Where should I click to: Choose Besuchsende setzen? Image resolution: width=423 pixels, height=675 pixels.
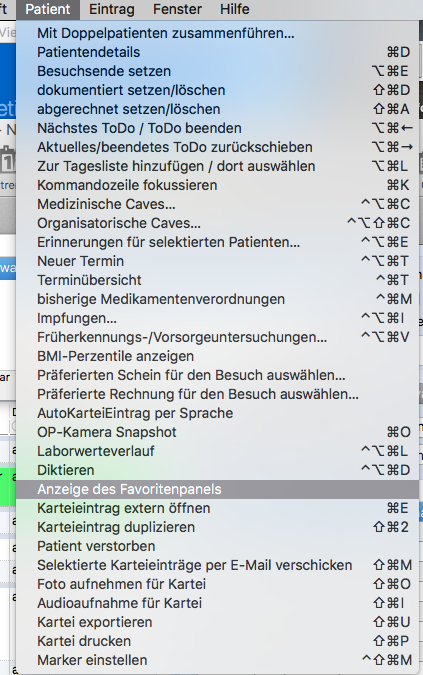[x=217, y=71]
